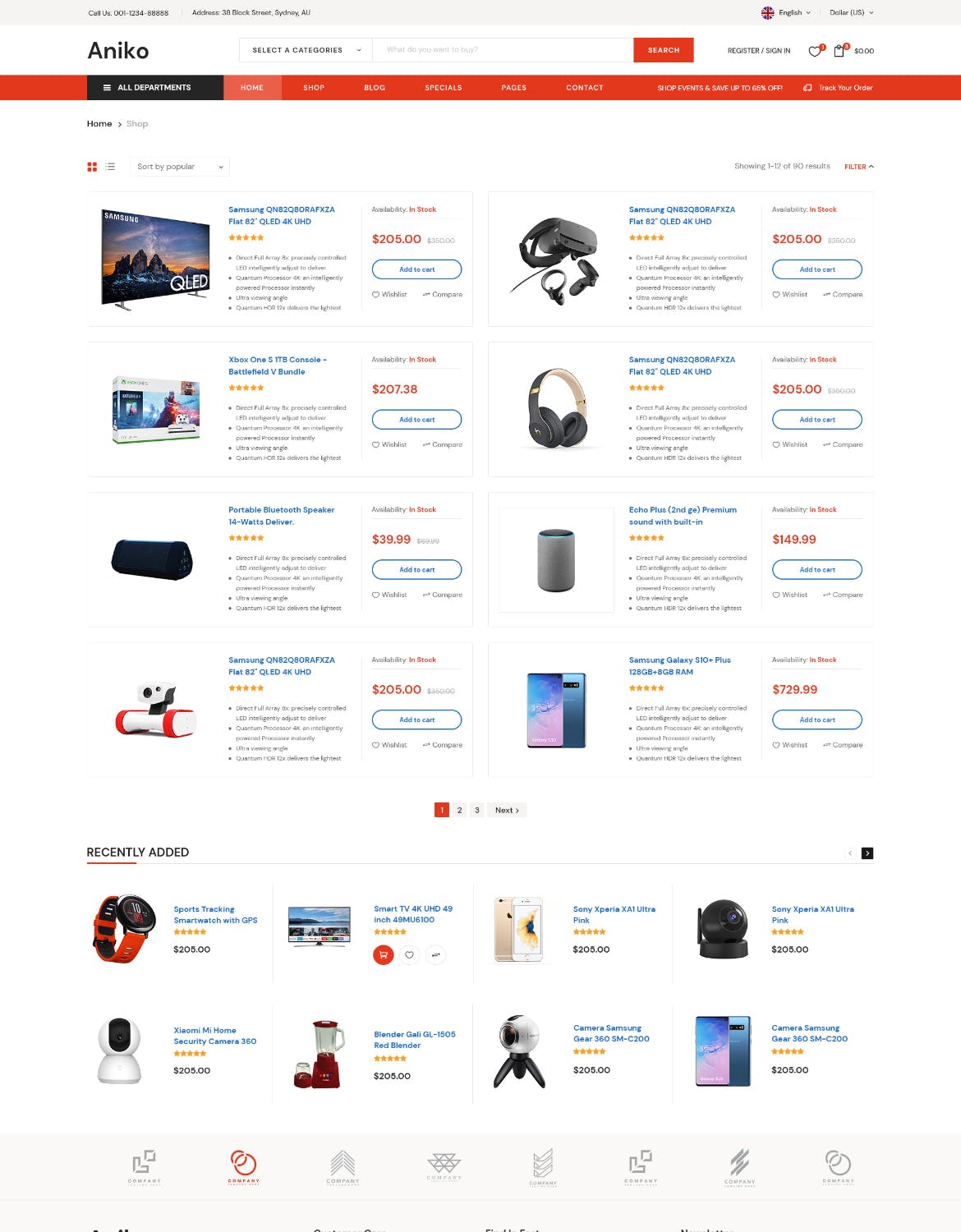Open the BLOG menu item
The image size is (961, 1232).
tap(375, 87)
